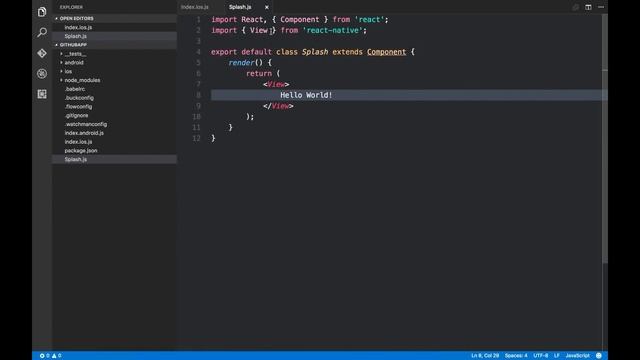Click errors and warnings count in status bar
Image resolution: width=640 pixels, height=360 pixels.
[51, 356]
